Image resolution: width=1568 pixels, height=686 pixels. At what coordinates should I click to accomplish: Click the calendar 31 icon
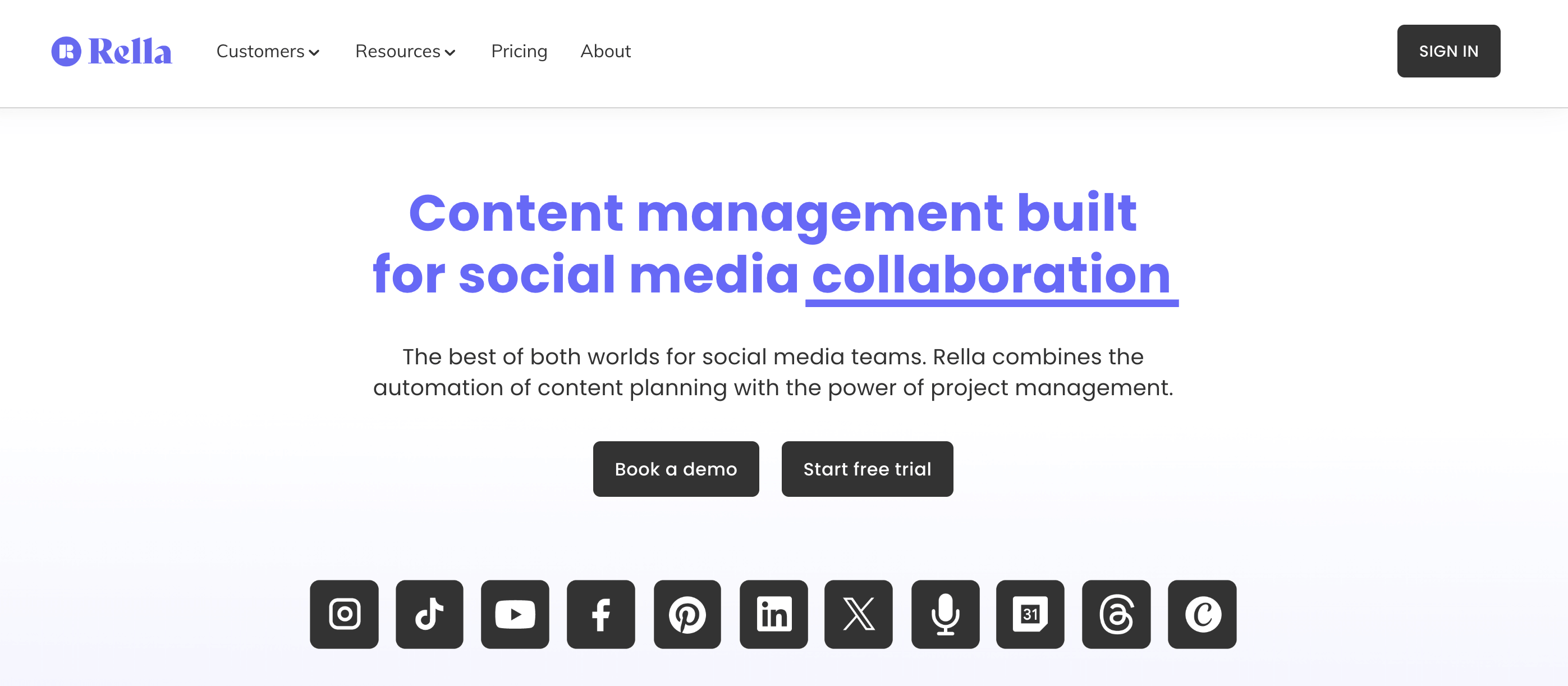[x=1030, y=614]
